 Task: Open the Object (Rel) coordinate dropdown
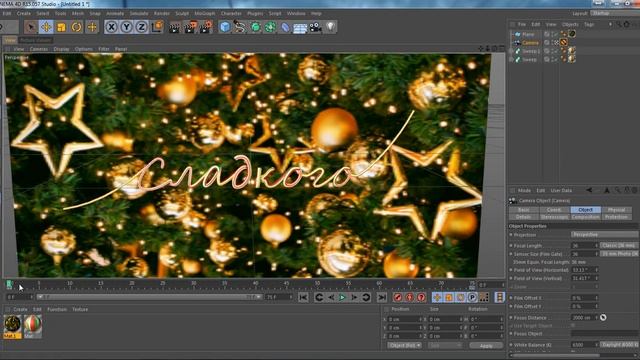(404, 346)
